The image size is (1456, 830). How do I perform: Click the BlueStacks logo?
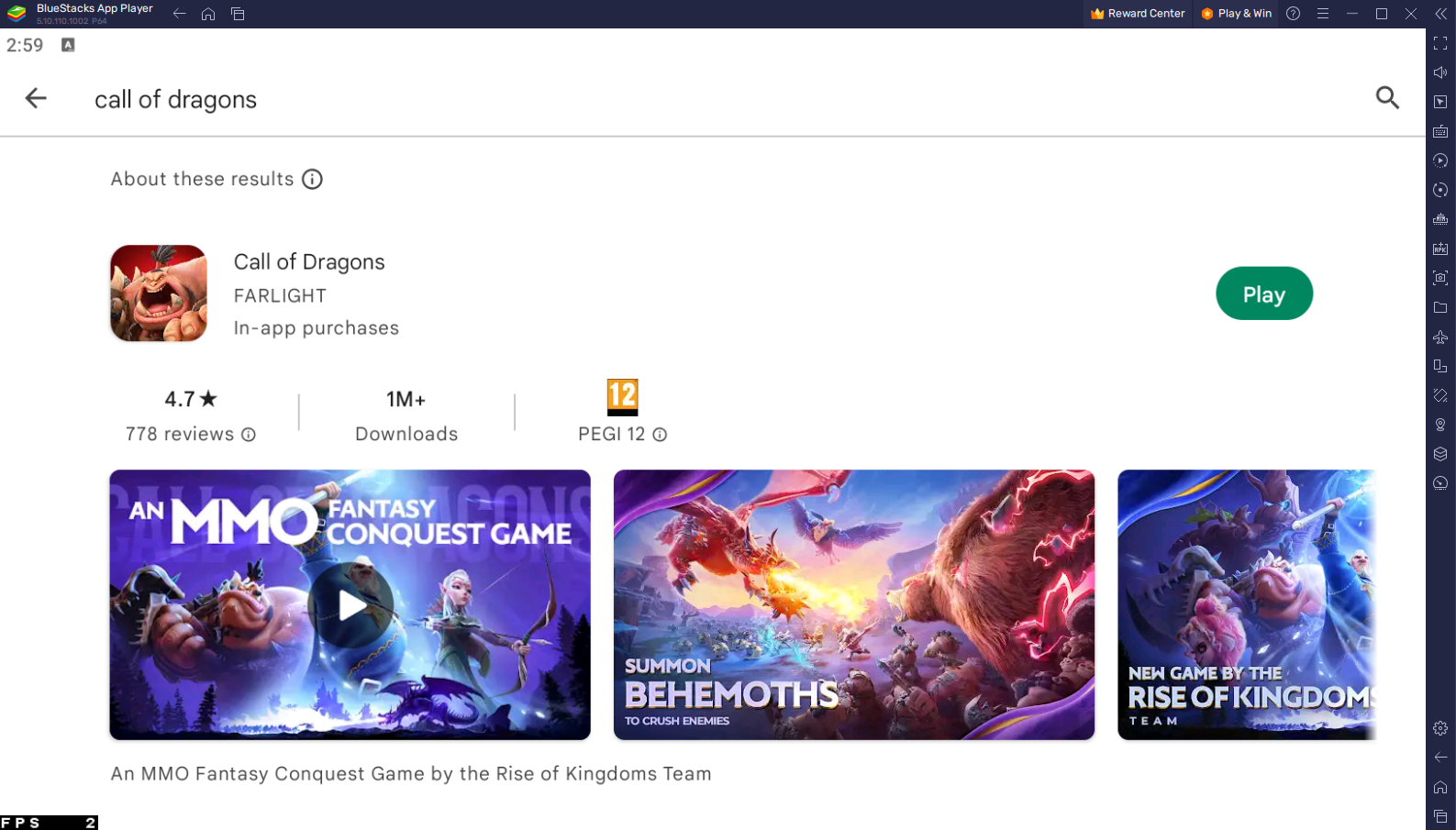(x=17, y=13)
